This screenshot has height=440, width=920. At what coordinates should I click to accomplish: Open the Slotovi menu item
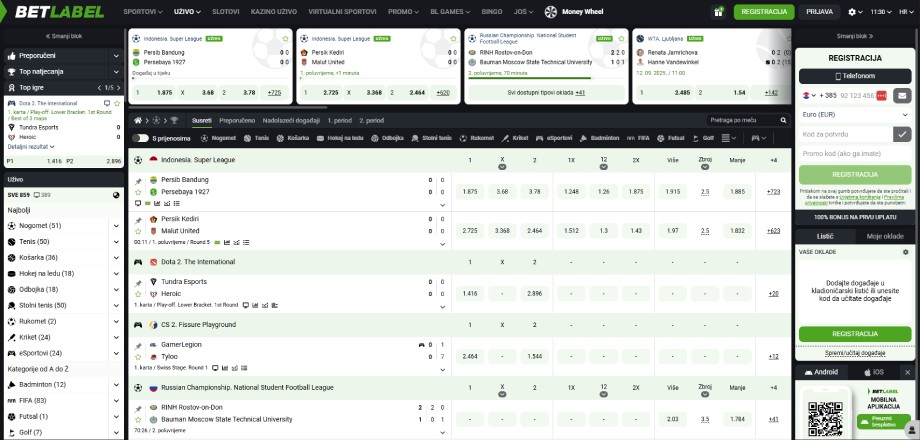[225, 12]
